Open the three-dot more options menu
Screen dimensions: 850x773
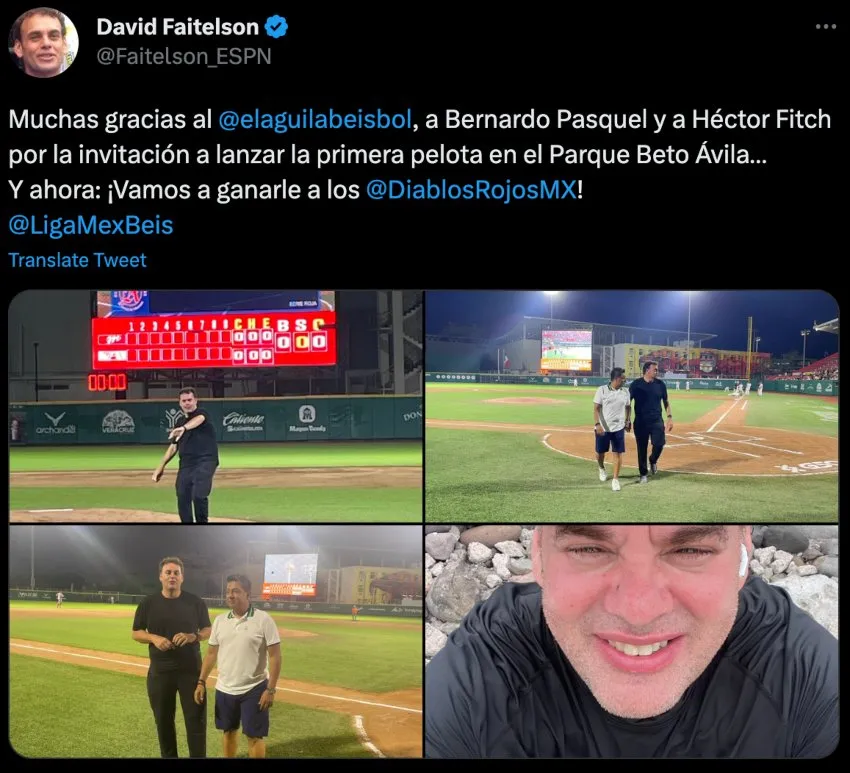click(826, 27)
